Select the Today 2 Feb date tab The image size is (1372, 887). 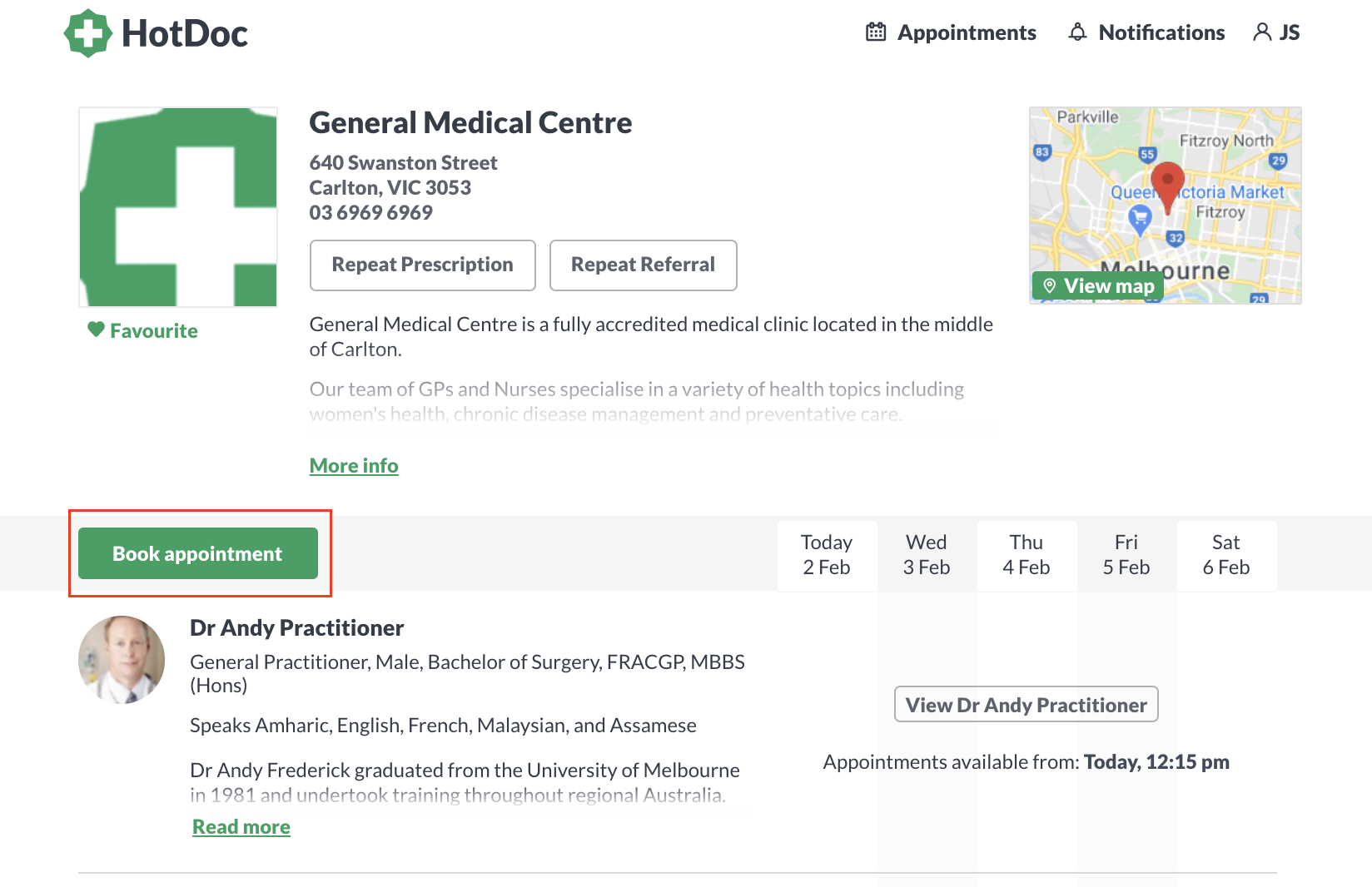coord(827,555)
